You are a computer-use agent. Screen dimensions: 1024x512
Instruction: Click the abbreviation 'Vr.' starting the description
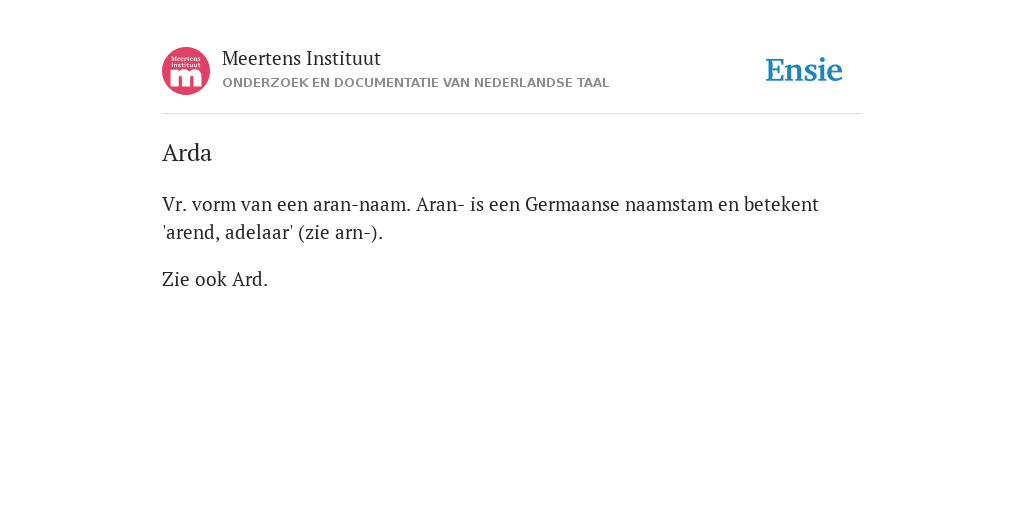click(x=174, y=204)
